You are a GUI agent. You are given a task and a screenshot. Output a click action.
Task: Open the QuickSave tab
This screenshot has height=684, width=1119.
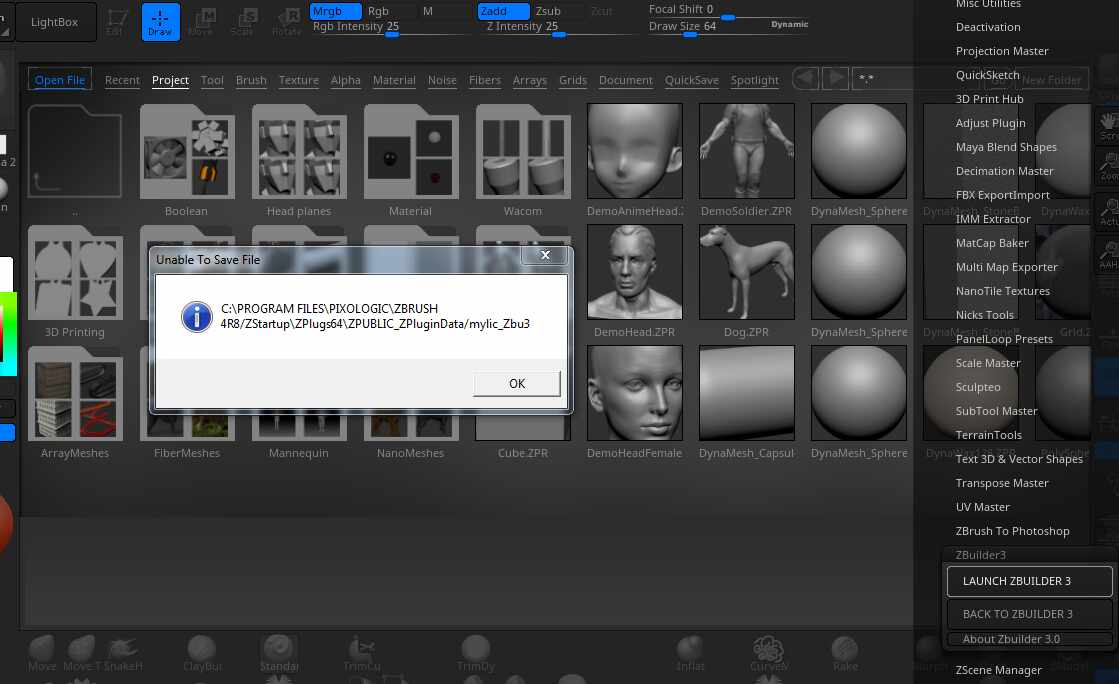[691, 80]
